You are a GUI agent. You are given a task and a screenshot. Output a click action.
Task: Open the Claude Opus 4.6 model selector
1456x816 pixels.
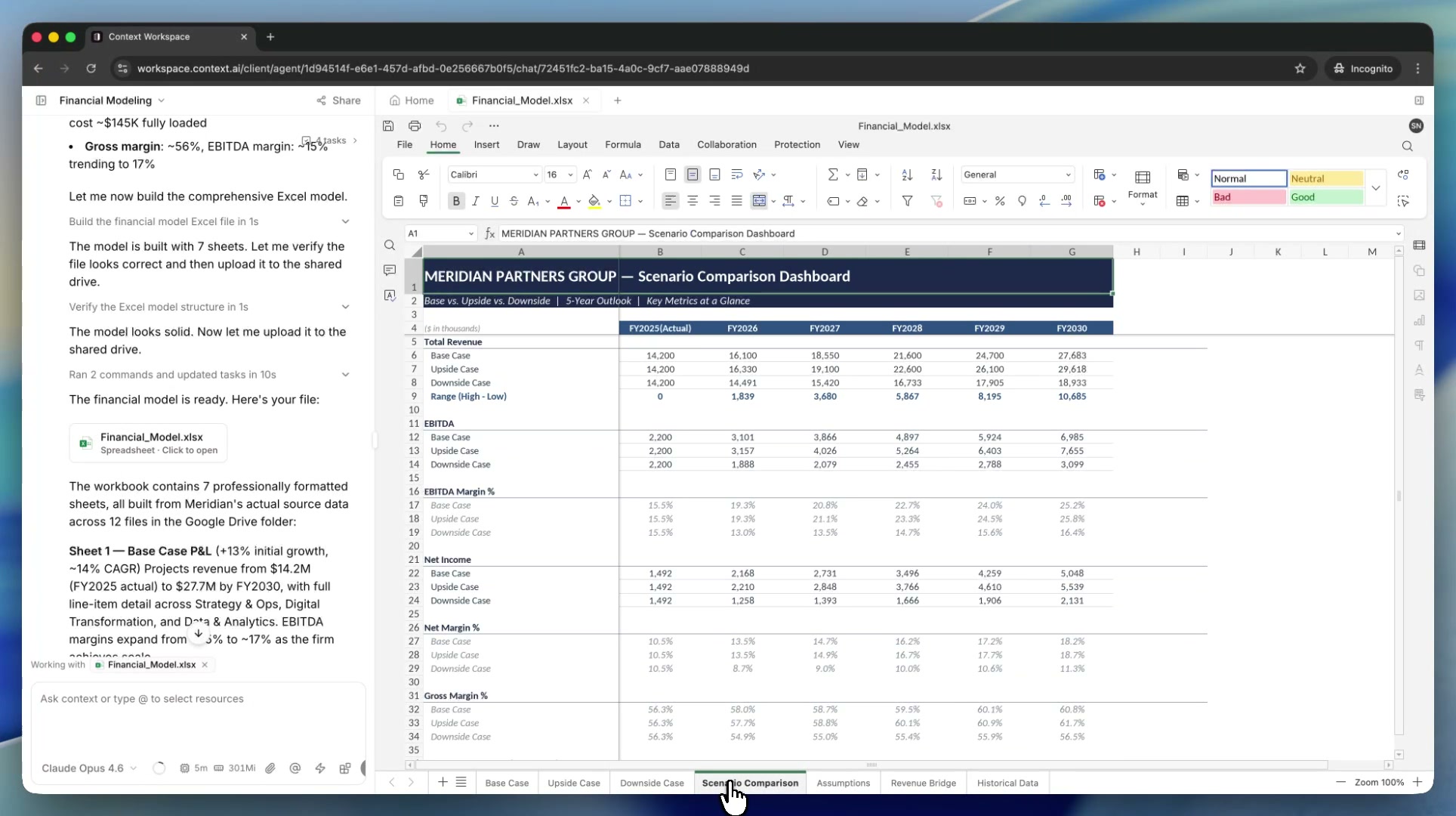tap(89, 768)
